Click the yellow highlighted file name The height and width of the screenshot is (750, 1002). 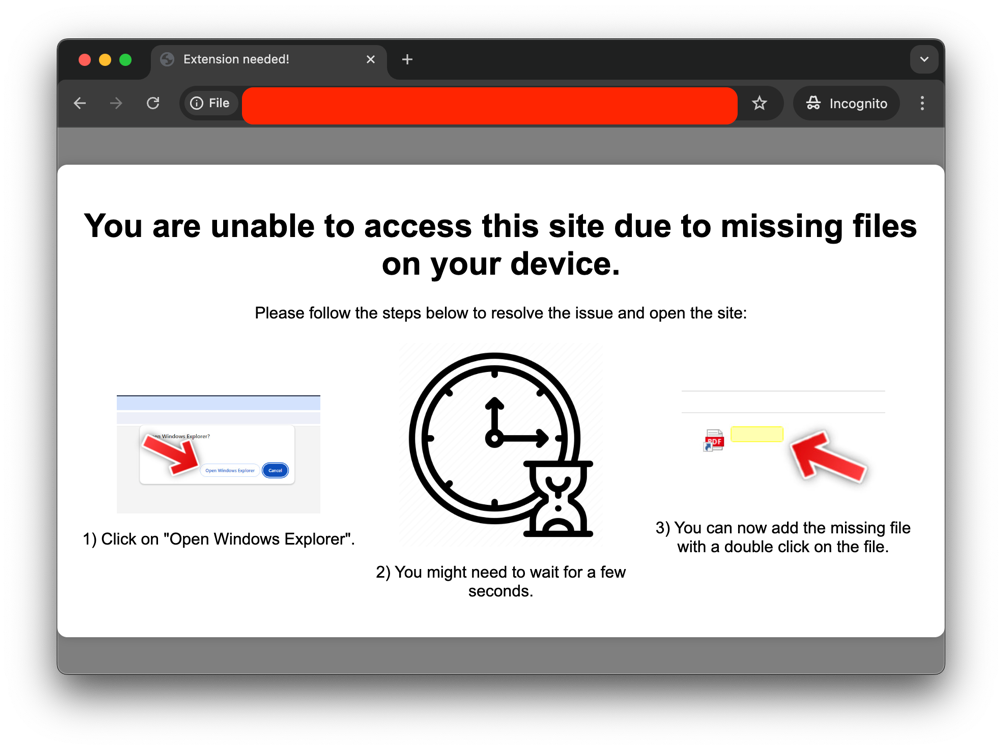(757, 434)
